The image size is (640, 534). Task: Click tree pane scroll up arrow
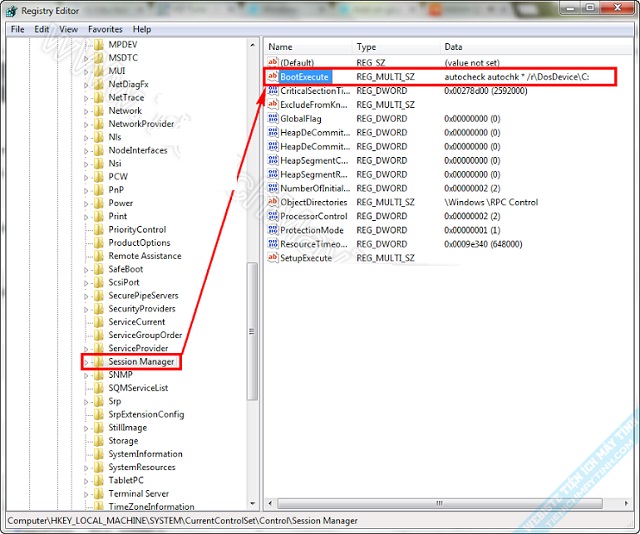(252, 45)
